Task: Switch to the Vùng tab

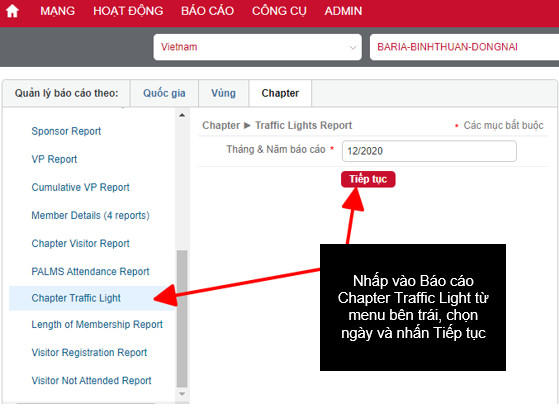Action: [x=224, y=93]
